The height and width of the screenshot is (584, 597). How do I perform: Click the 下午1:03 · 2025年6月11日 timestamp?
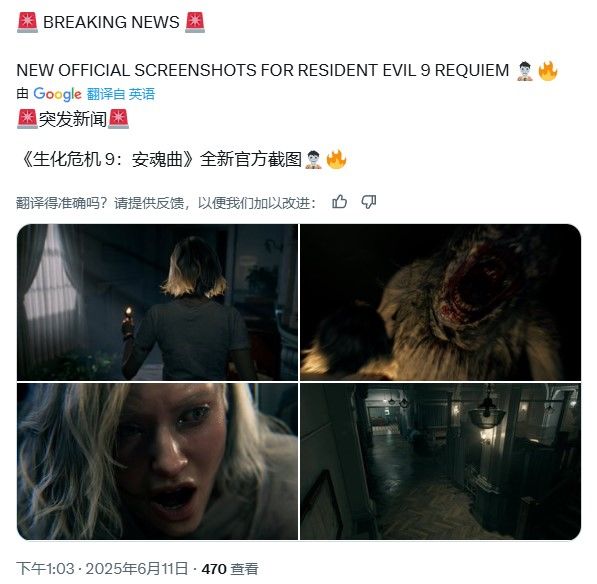click(102, 568)
